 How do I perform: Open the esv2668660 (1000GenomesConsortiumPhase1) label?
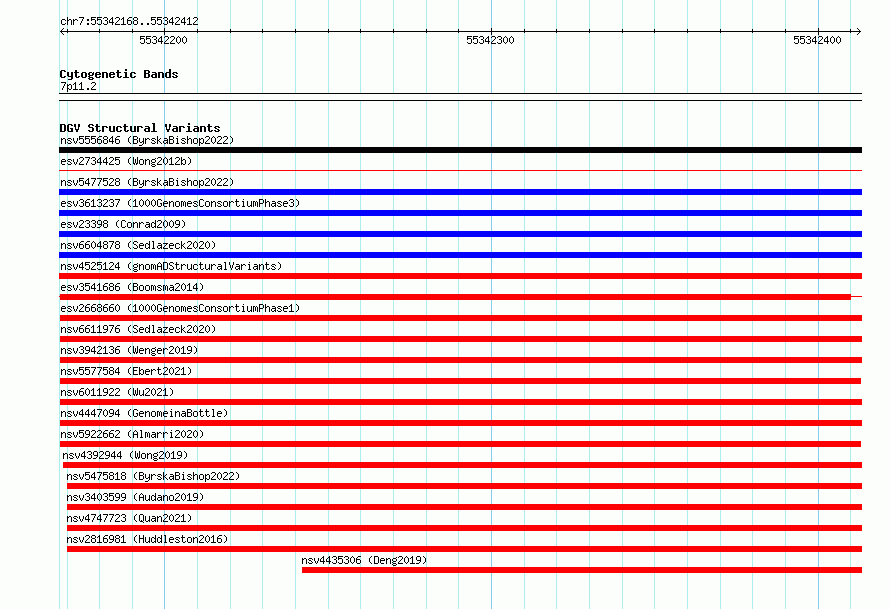(x=180, y=308)
